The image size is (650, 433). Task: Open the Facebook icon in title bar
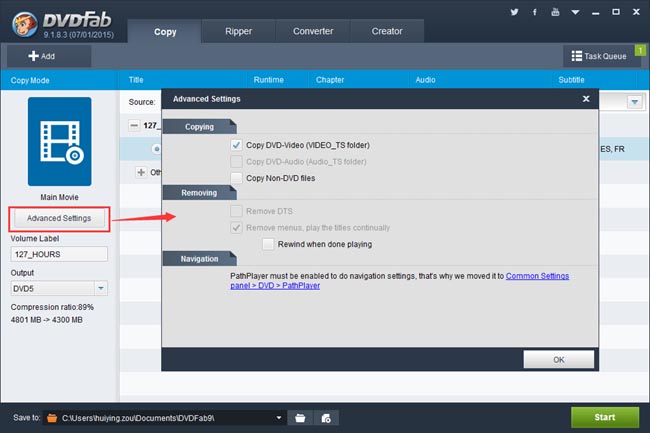pos(535,12)
